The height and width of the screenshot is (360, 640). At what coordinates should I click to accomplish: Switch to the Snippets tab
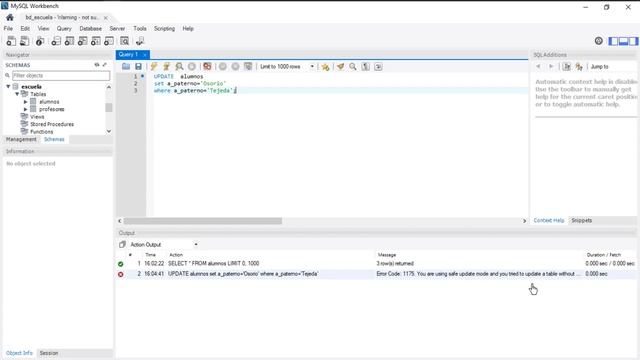coord(582,220)
